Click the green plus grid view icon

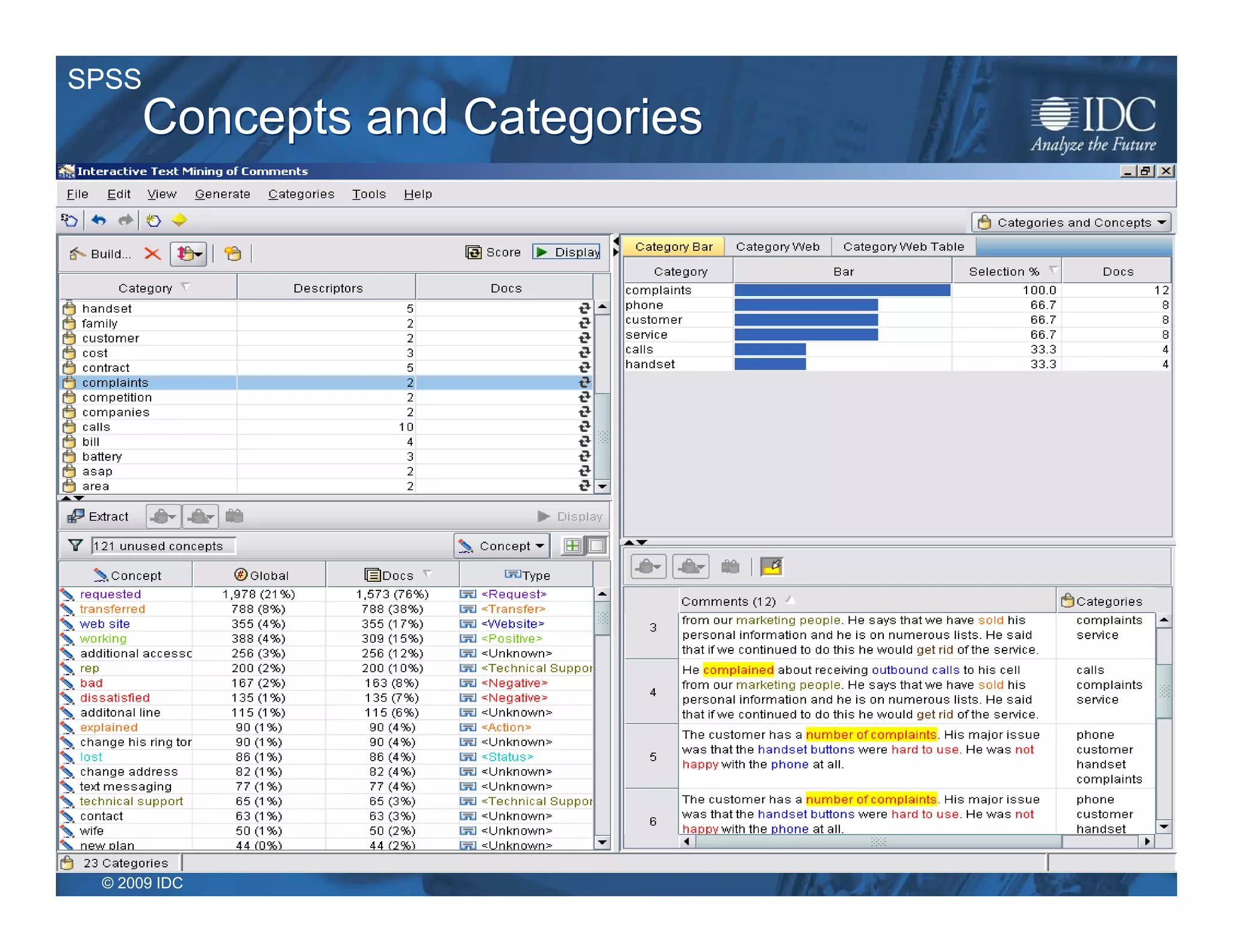[572, 546]
